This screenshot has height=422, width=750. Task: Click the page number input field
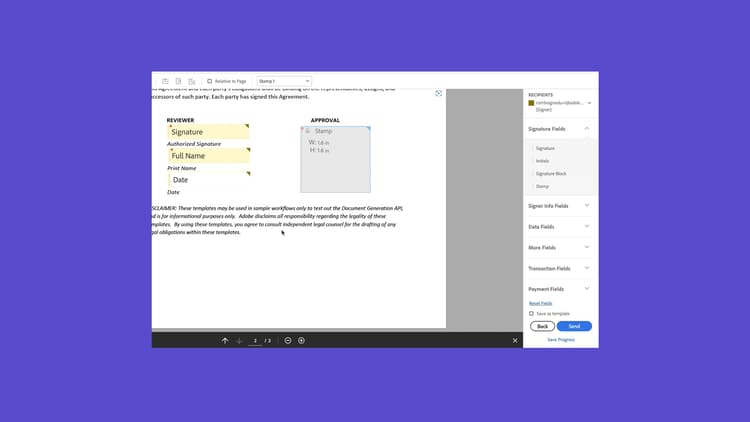(x=255, y=341)
